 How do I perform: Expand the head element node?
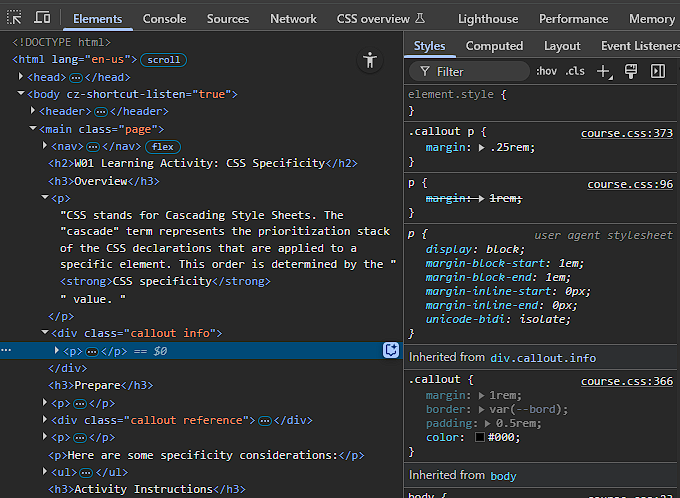(x=20, y=77)
